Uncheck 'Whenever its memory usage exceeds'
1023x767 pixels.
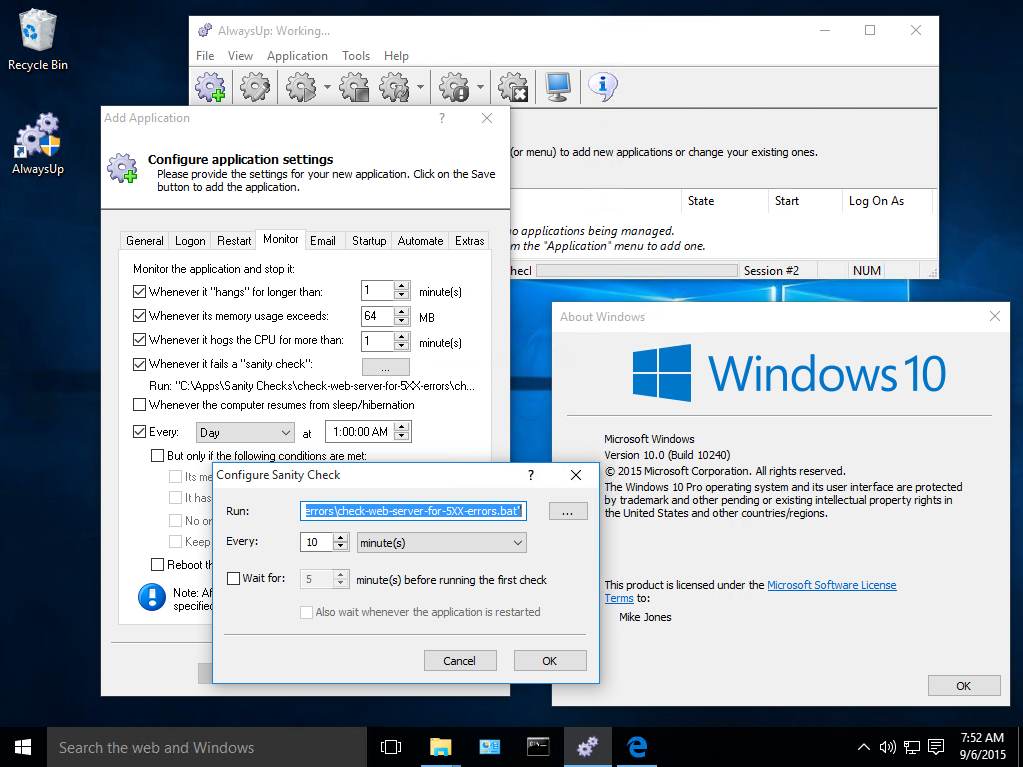[139, 316]
